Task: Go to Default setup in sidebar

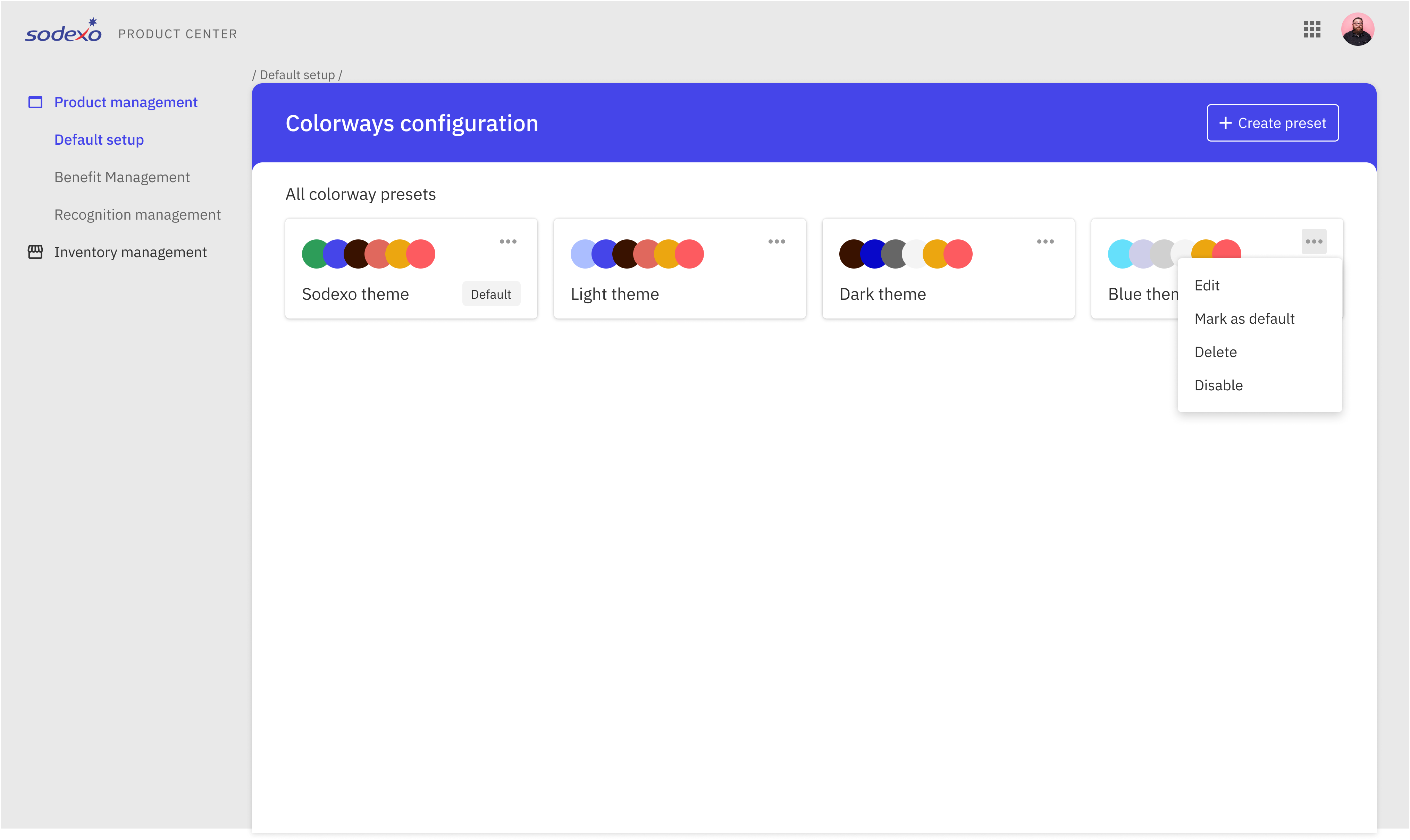Action: pos(99,140)
